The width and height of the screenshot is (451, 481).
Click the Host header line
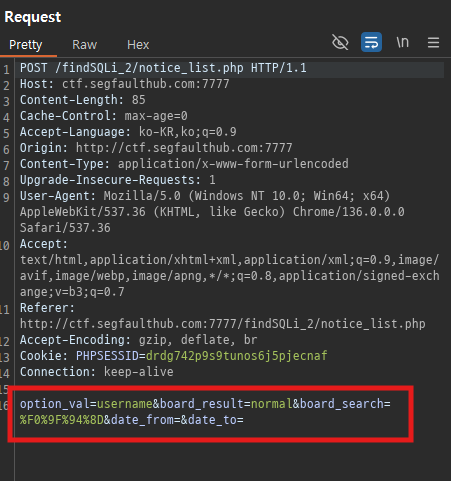(125, 84)
